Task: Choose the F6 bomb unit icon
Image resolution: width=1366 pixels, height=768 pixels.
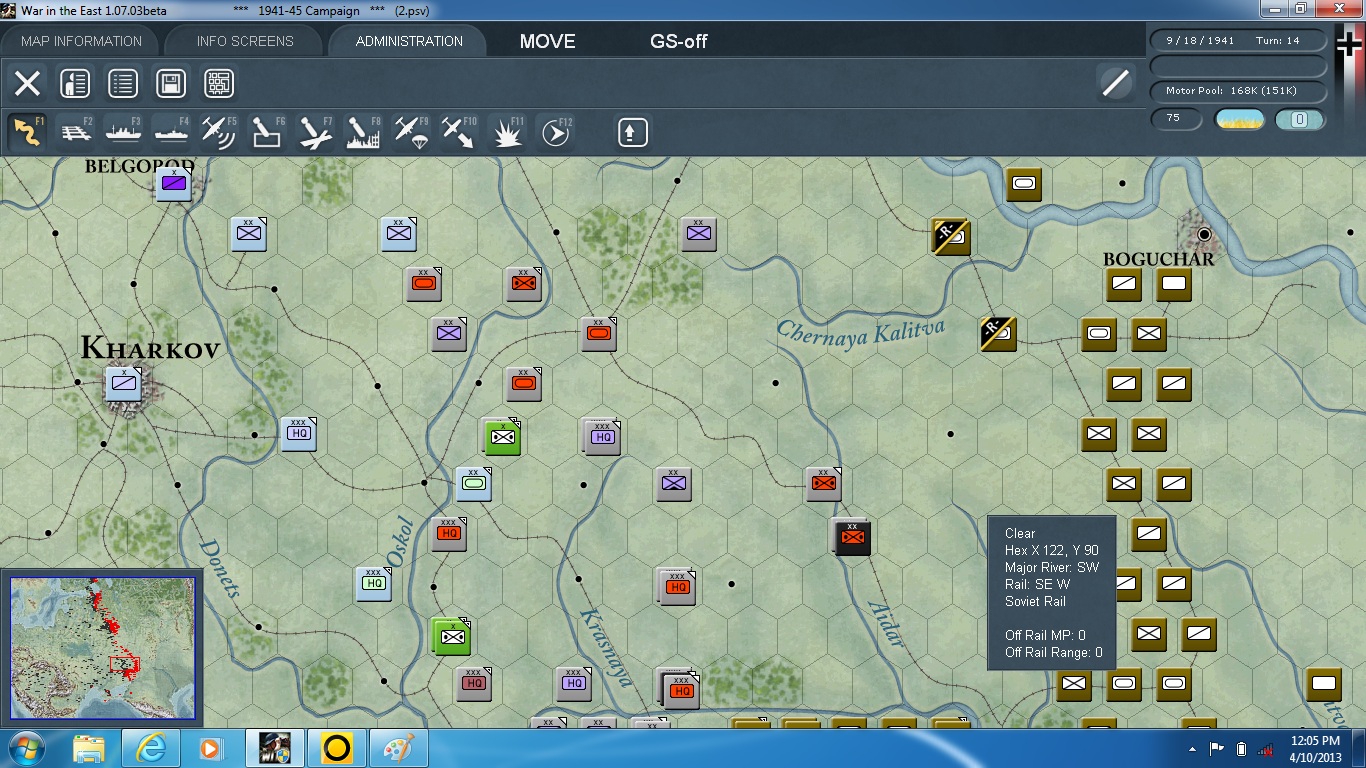Action: coord(267,132)
